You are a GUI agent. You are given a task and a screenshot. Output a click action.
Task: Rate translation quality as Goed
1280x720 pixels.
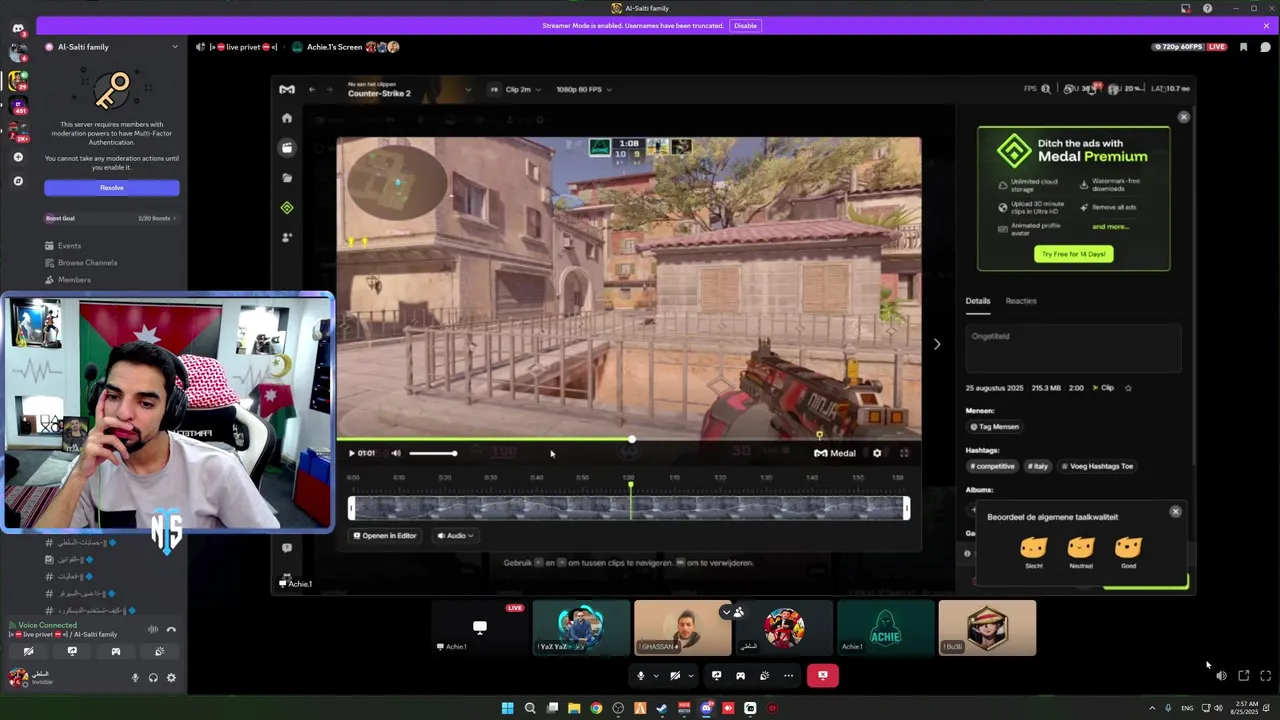click(1128, 551)
